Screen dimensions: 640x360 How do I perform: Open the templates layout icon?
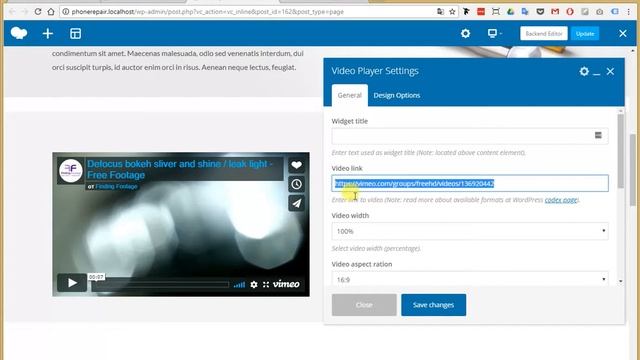point(76,33)
